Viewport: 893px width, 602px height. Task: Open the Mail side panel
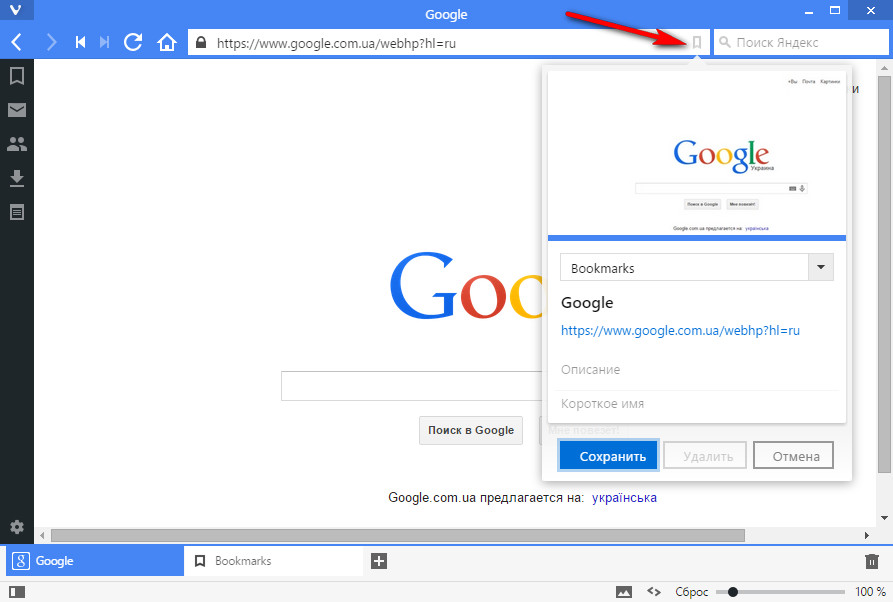(x=17, y=110)
